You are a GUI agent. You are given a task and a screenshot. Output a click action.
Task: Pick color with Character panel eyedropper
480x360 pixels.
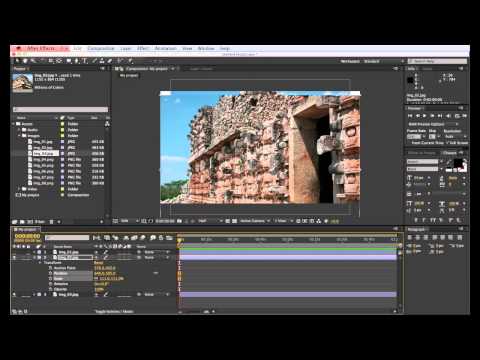(x=450, y=162)
